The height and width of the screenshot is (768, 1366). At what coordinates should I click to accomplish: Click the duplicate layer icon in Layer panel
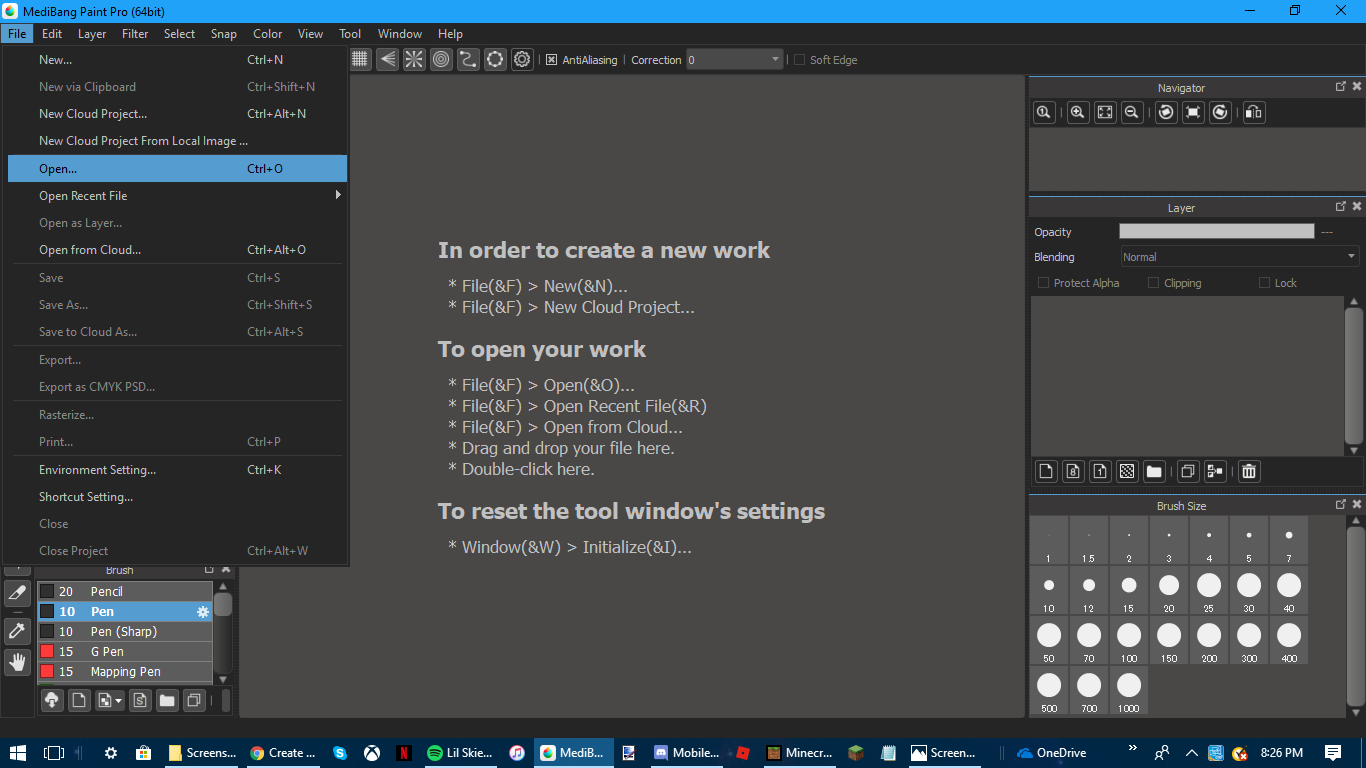tap(1188, 471)
